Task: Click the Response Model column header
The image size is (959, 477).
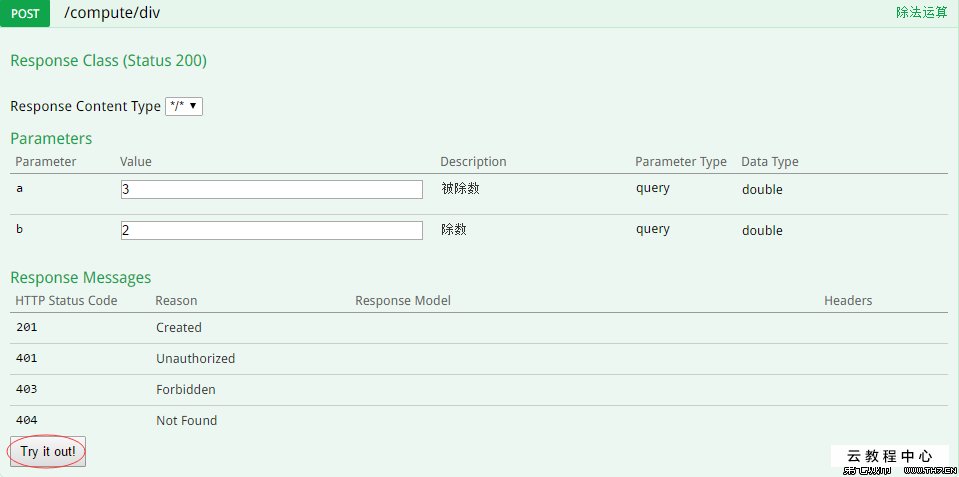Action: coord(403,300)
